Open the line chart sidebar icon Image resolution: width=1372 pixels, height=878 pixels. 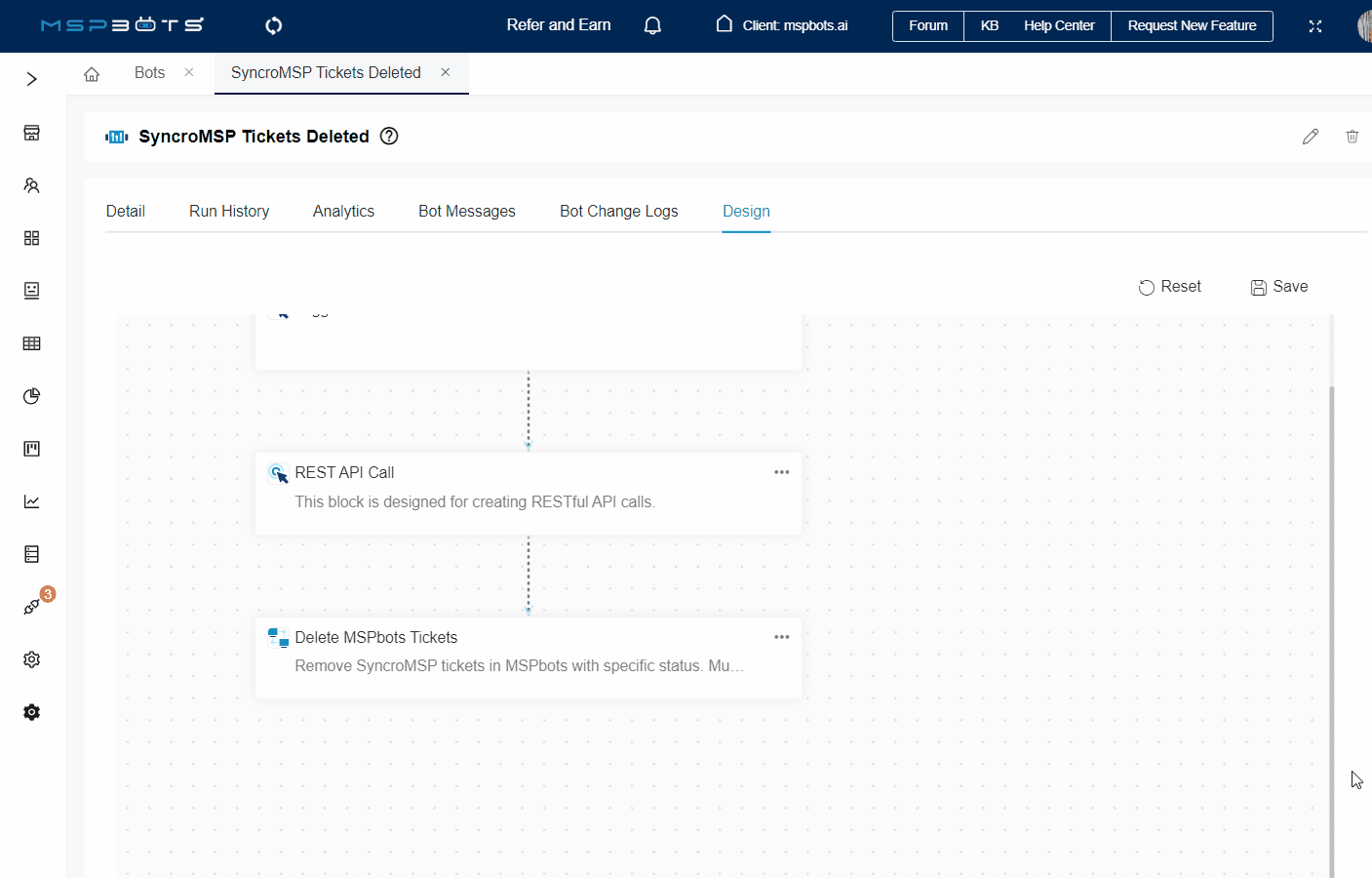[x=31, y=501]
